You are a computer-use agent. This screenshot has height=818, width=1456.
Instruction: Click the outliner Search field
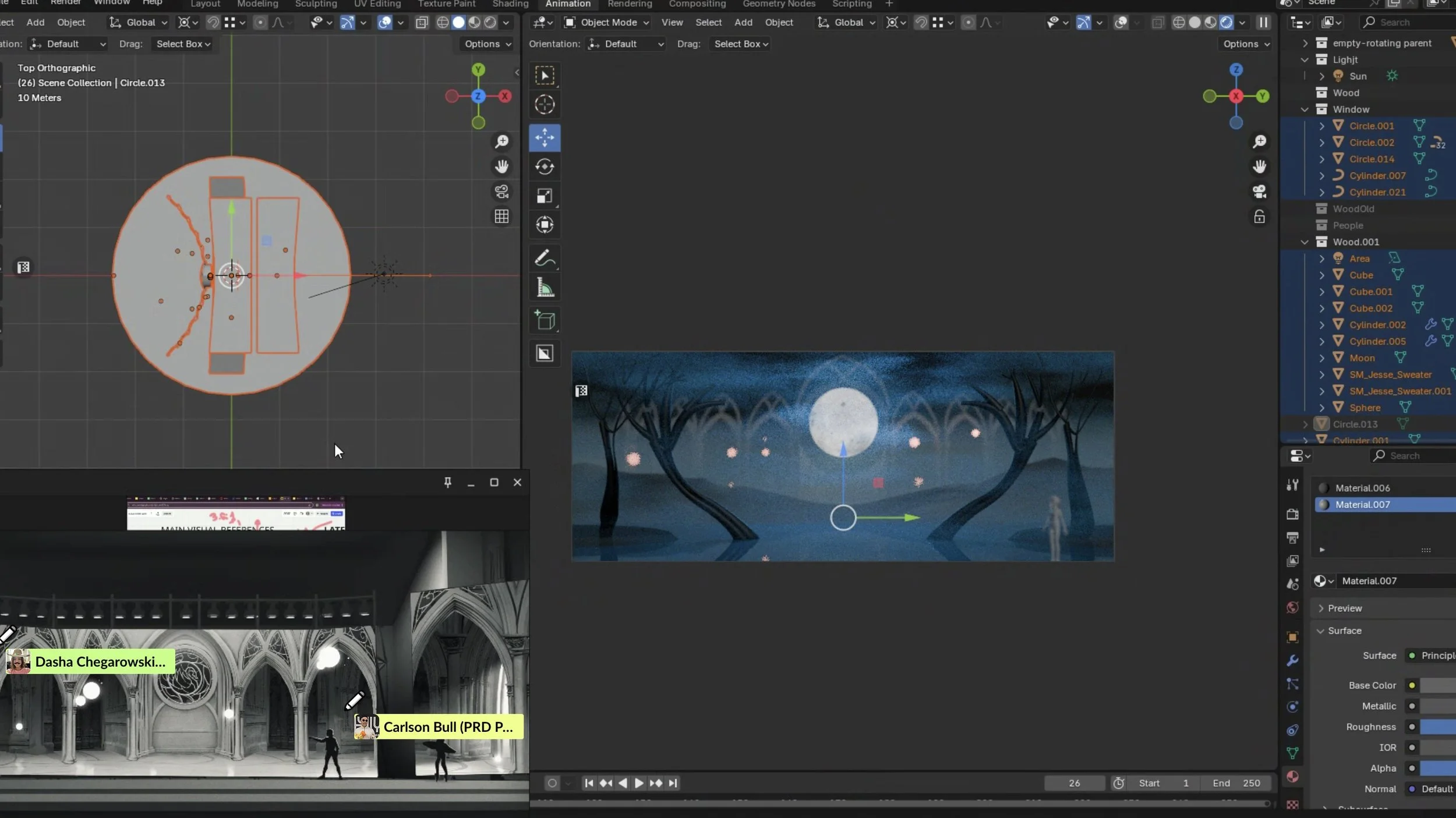click(x=1408, y=22)
